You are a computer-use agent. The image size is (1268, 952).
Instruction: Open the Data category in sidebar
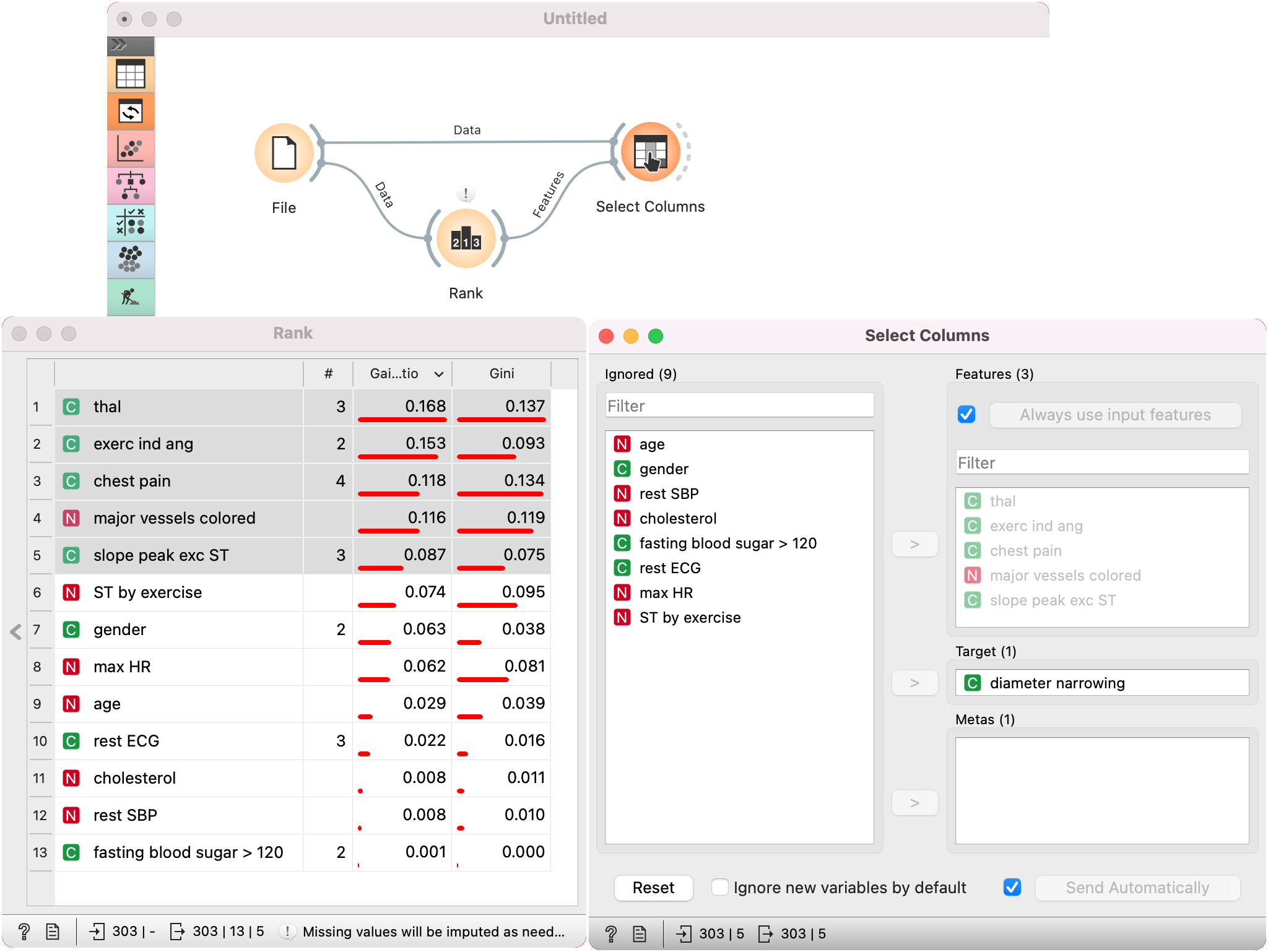coord(131,74)
